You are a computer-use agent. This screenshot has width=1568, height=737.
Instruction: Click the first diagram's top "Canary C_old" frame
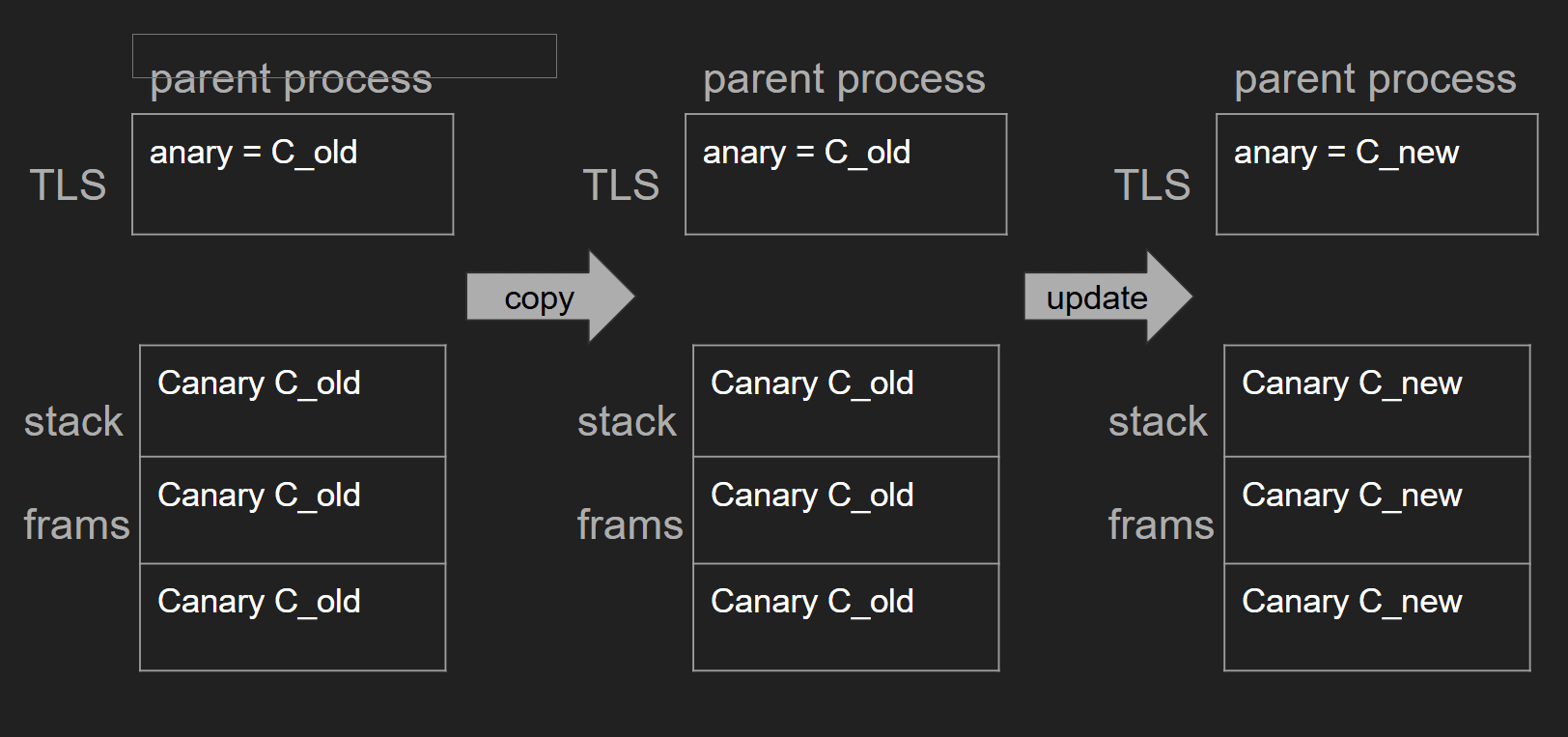pyautogui.click(x=293, y=401)
